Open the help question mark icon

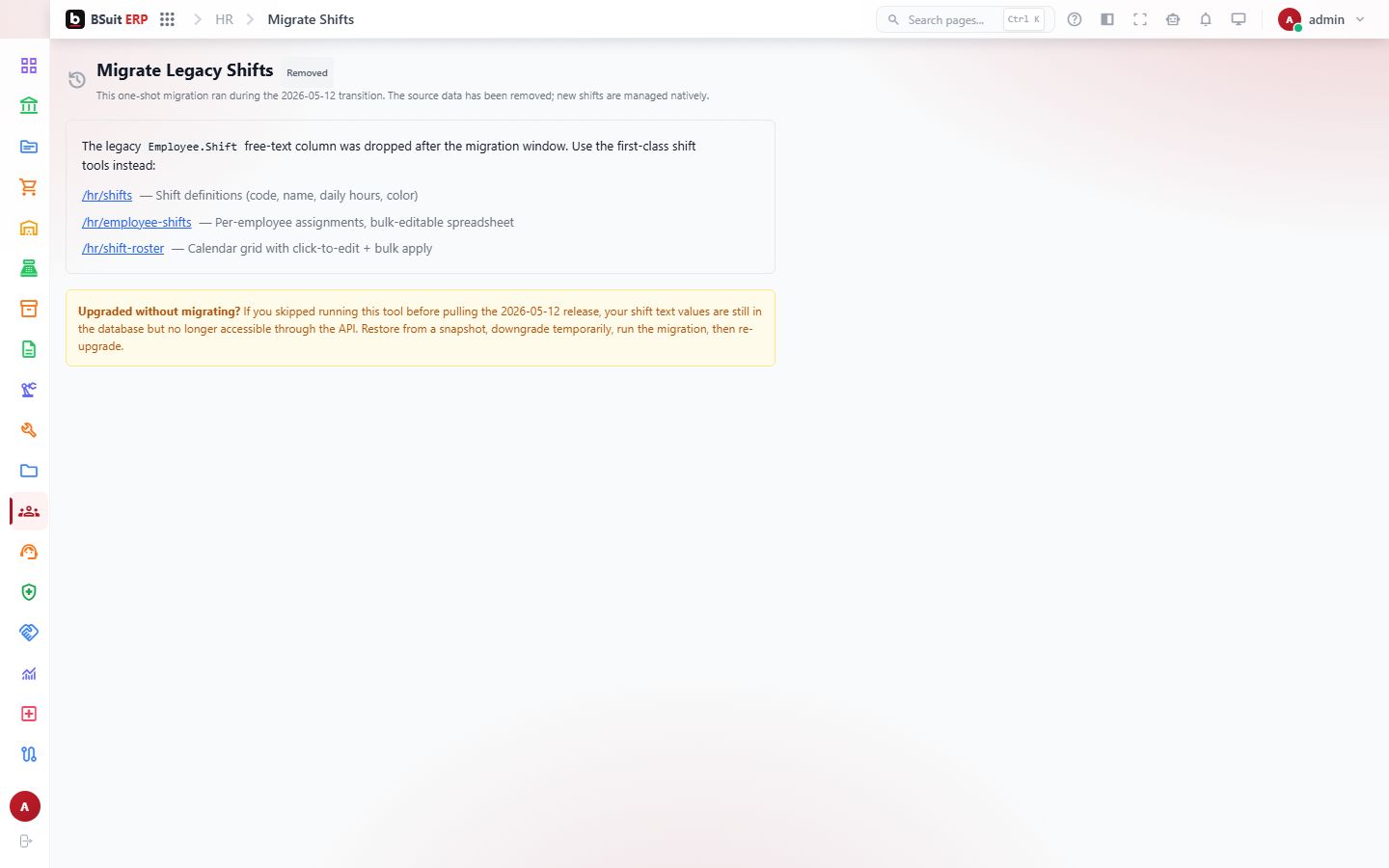pos(1075,19)
